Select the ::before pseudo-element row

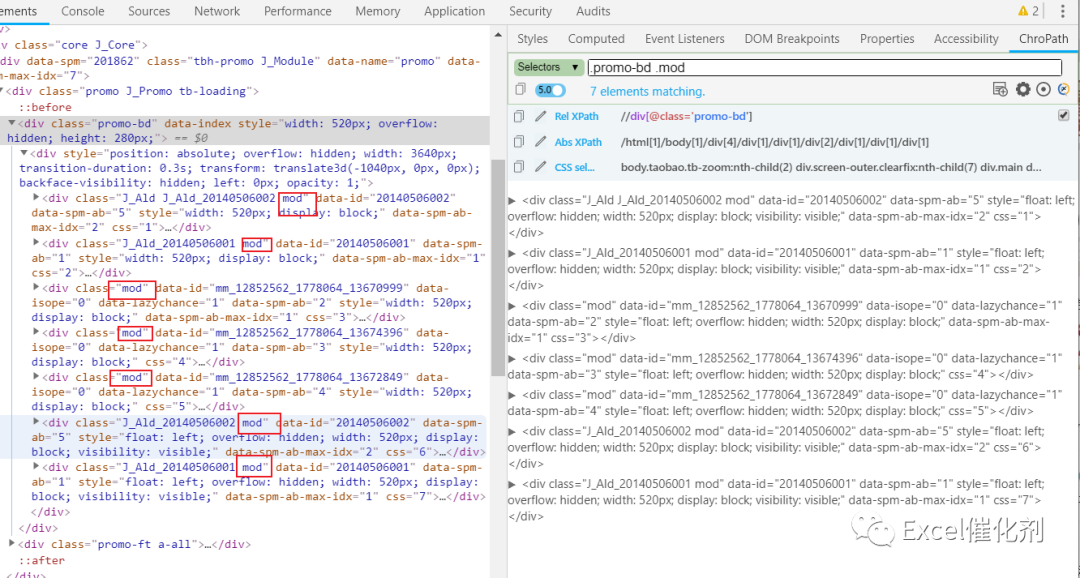tap(45, 107)
